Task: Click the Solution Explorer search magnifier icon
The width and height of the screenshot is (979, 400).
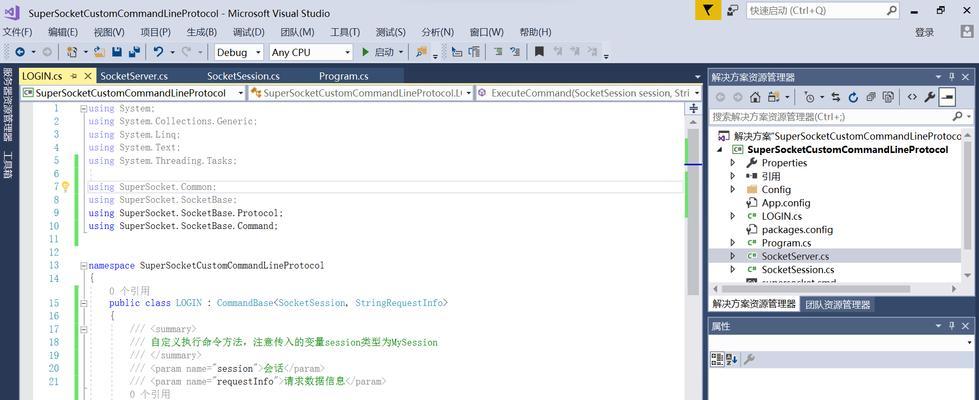Action: point(957,117)
